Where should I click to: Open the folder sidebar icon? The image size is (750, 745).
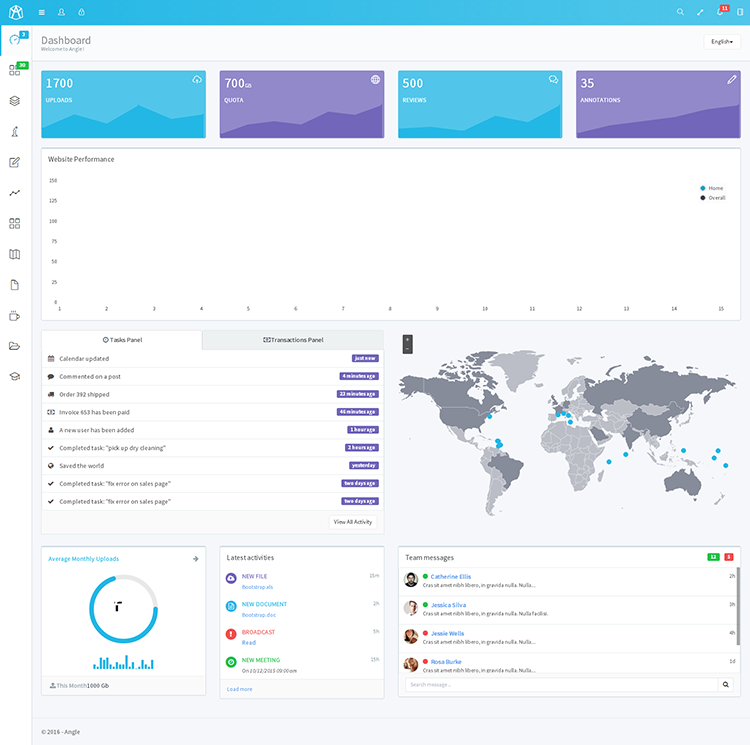point(15,346)
